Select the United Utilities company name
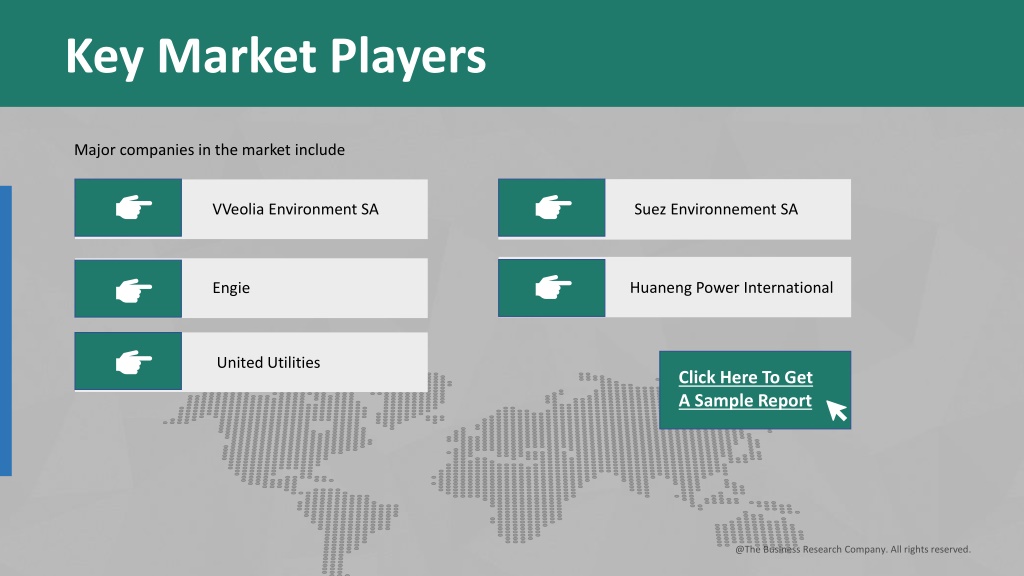 [268, 362]
